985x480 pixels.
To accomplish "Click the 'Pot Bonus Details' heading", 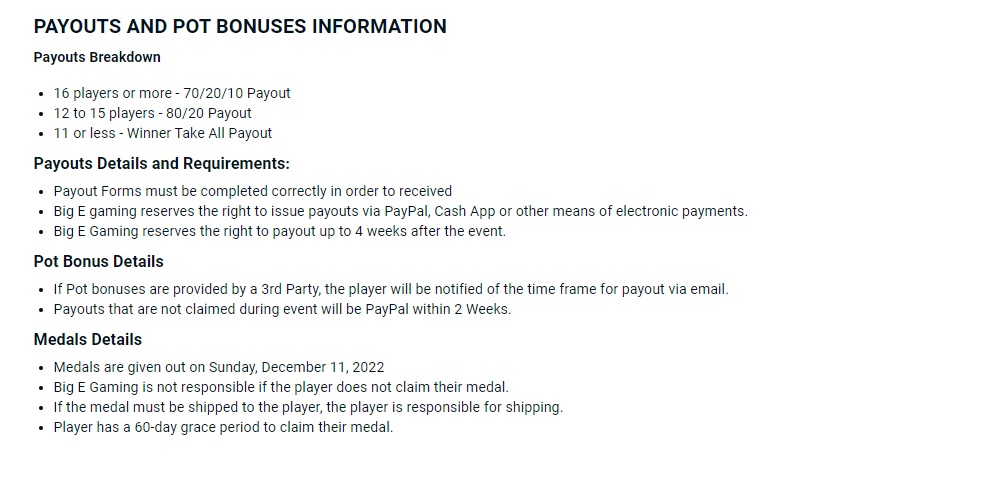I will click(x=98, y=261).
